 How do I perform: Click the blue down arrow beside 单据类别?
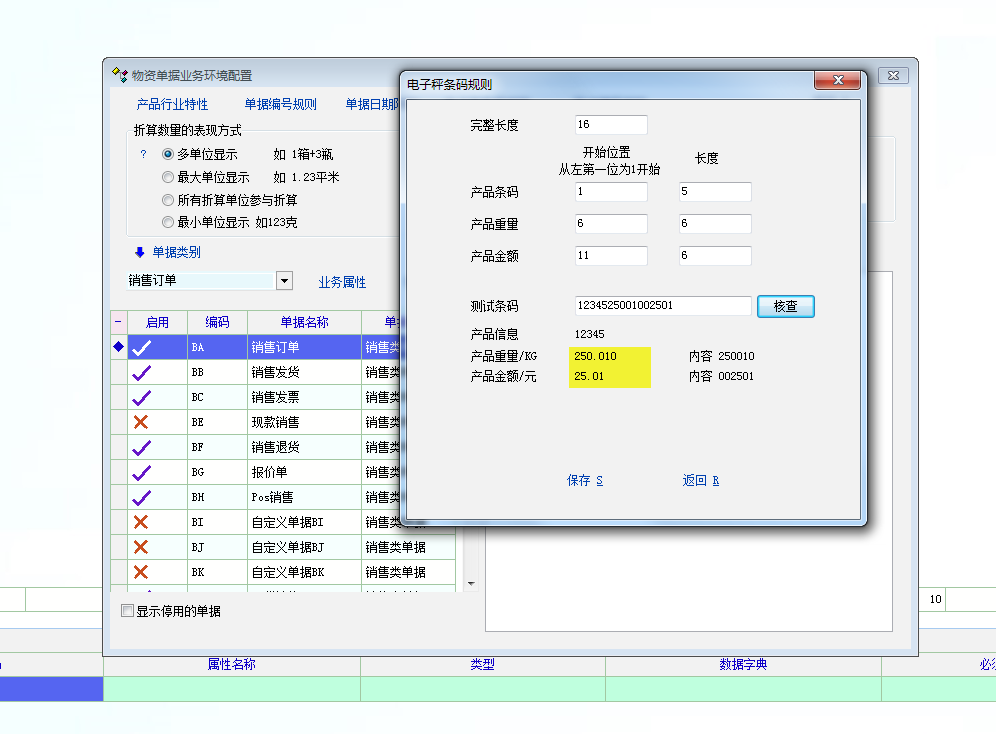[140, 252]
